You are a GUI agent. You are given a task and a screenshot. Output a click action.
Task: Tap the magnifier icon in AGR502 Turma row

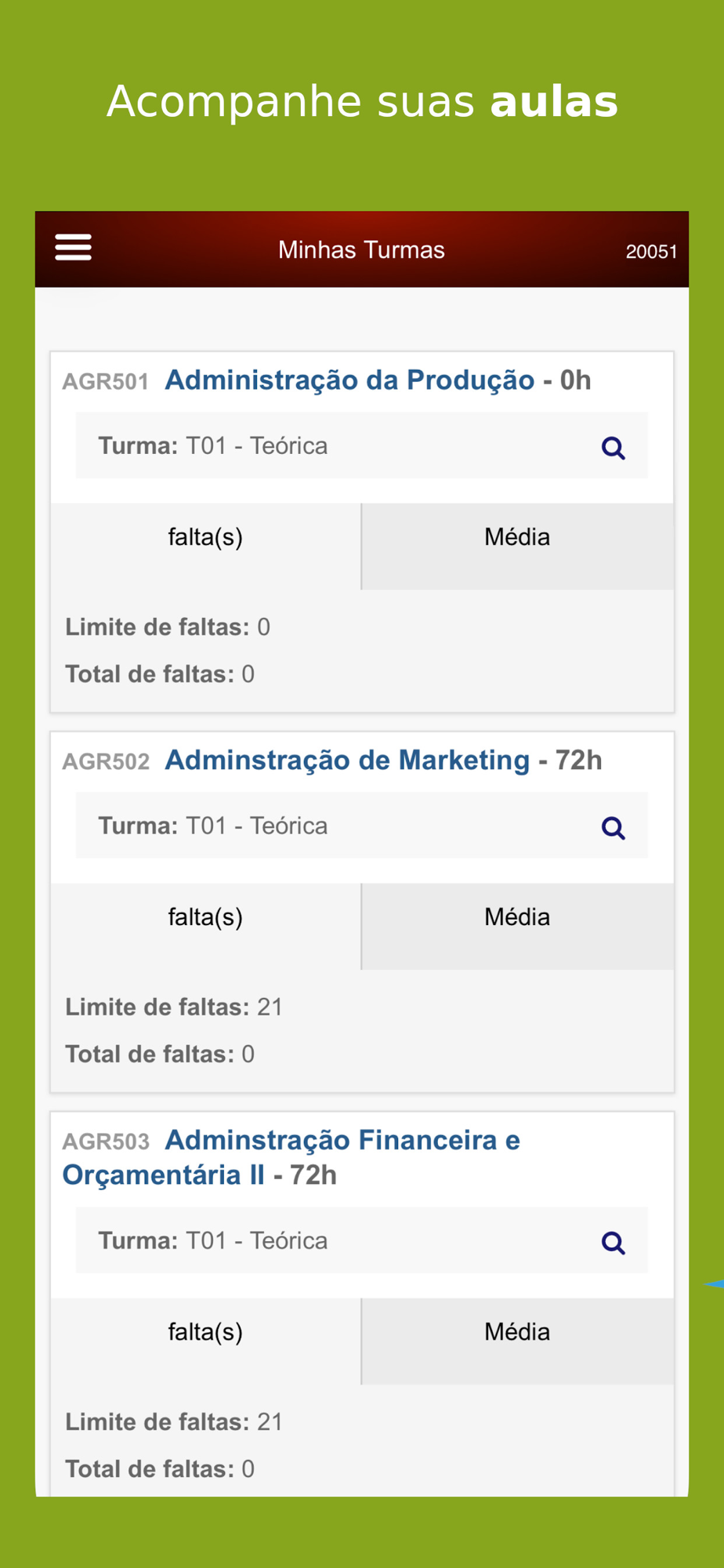tap(613, 828)
